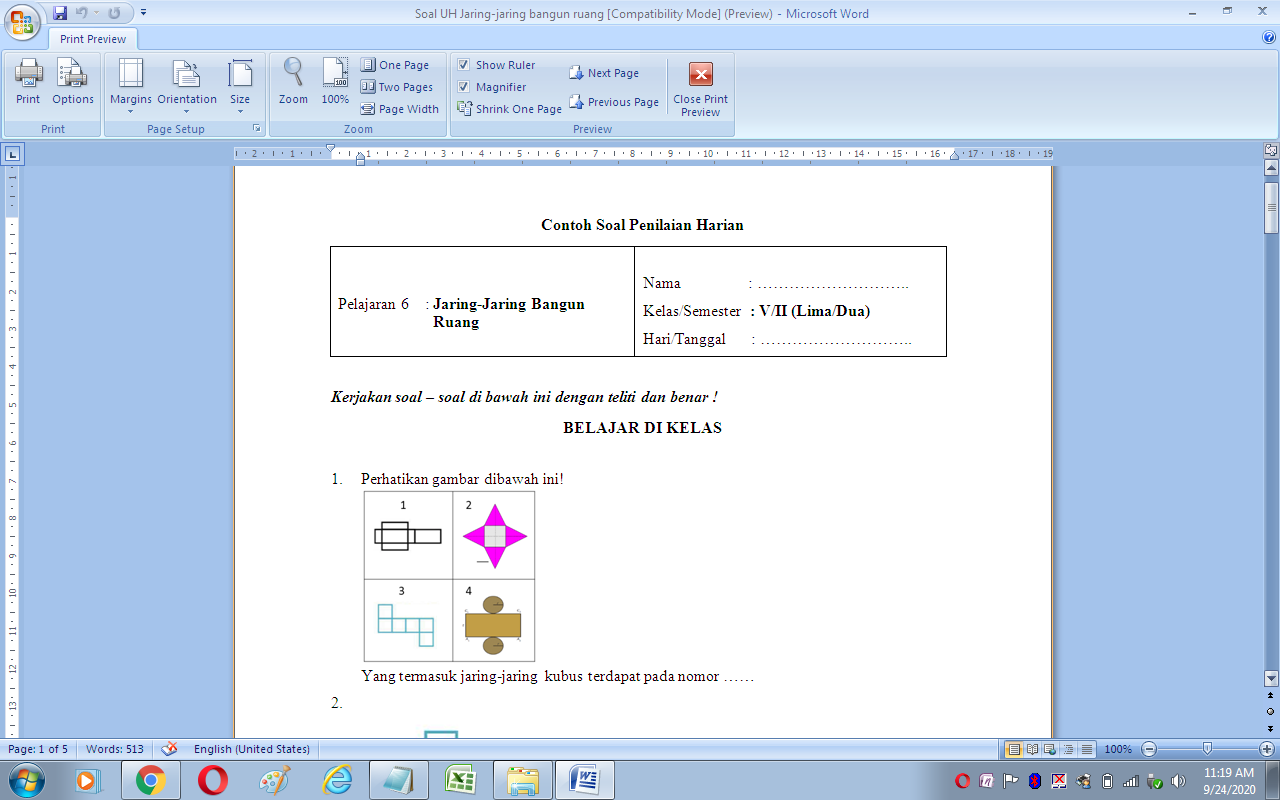Open print Options
The height and width of the screenshot is (800, 1280).
point(73,82)
